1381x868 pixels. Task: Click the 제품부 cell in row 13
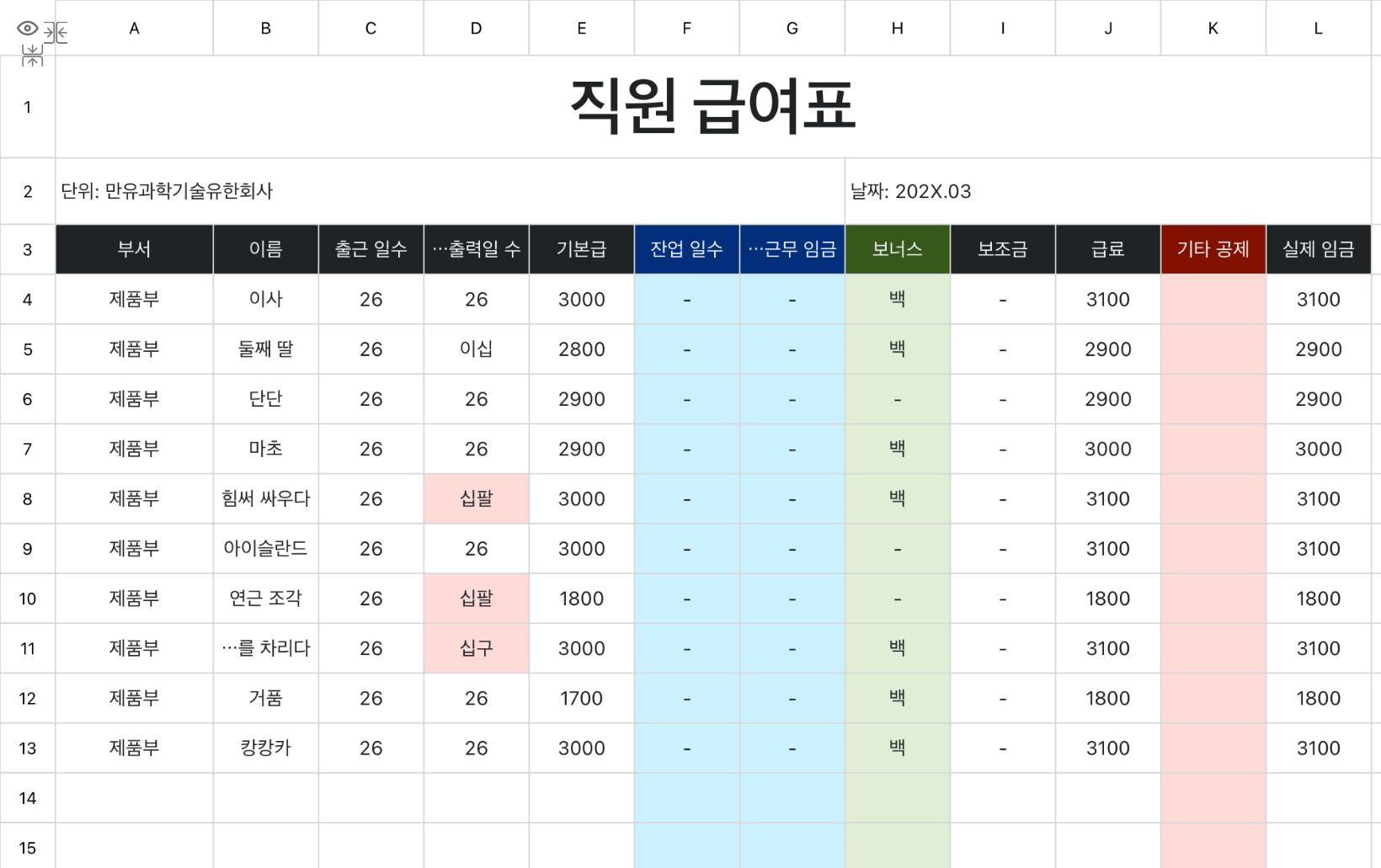[134, 748]
